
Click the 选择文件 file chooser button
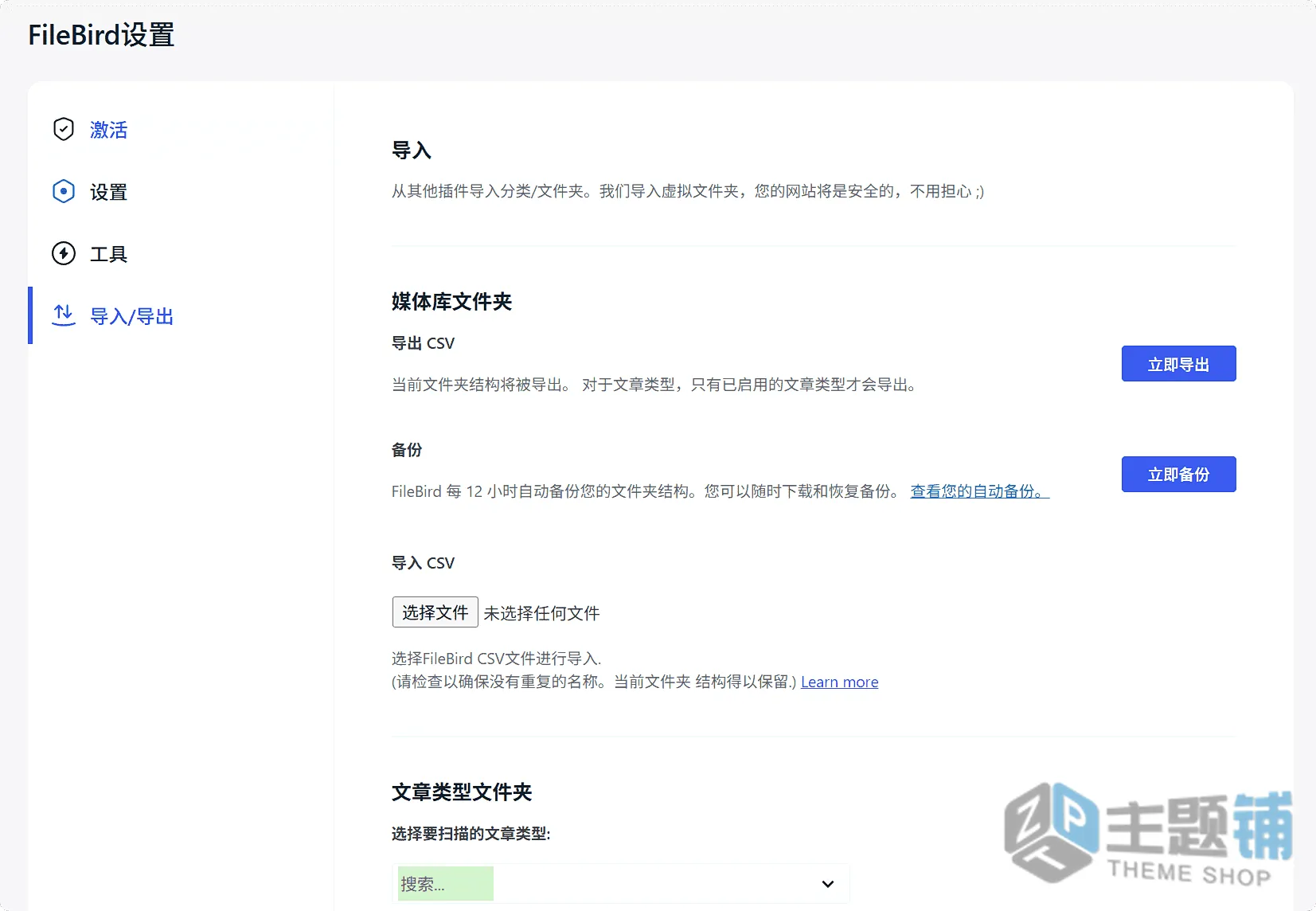[x=435, y=612]
